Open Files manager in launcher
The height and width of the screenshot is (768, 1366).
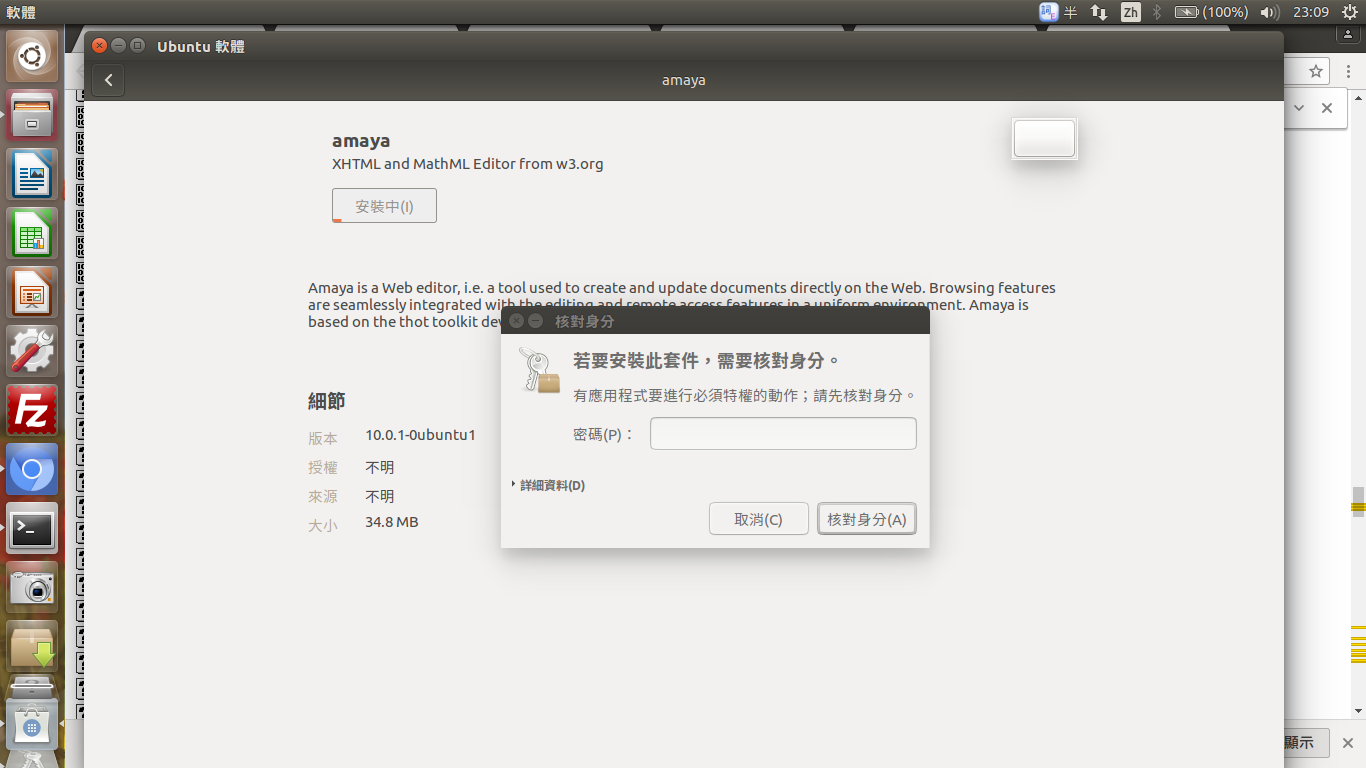click(x=32, y=115)
